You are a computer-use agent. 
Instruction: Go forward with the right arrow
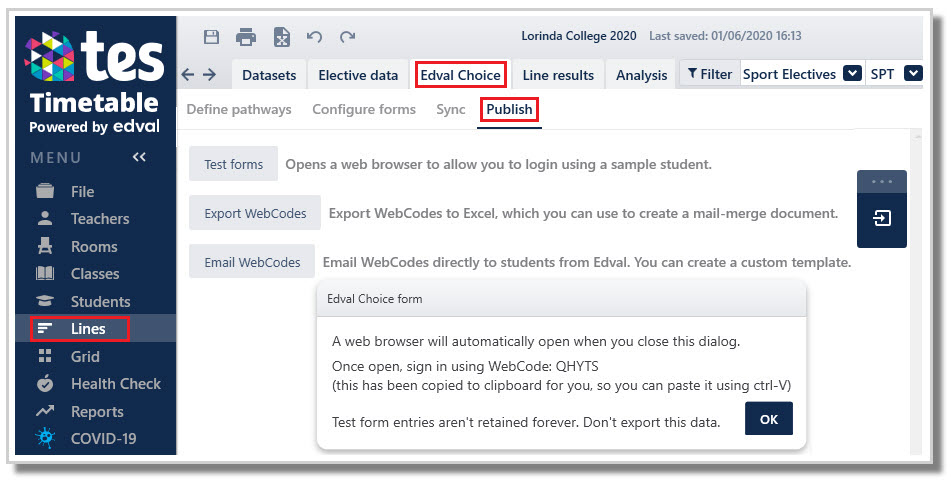coord(209,75)
